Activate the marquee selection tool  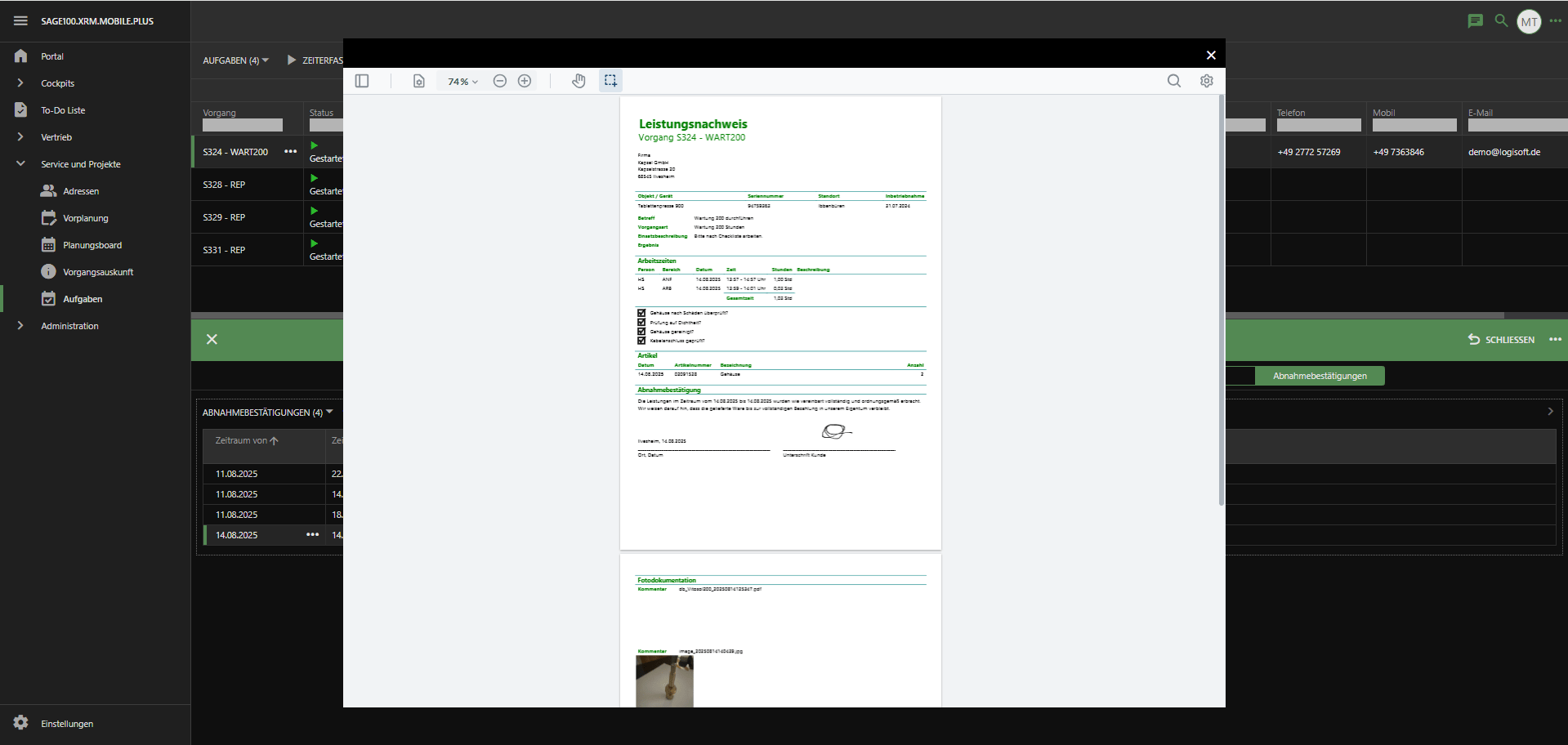pyautogui.click(x=610, y=81)
